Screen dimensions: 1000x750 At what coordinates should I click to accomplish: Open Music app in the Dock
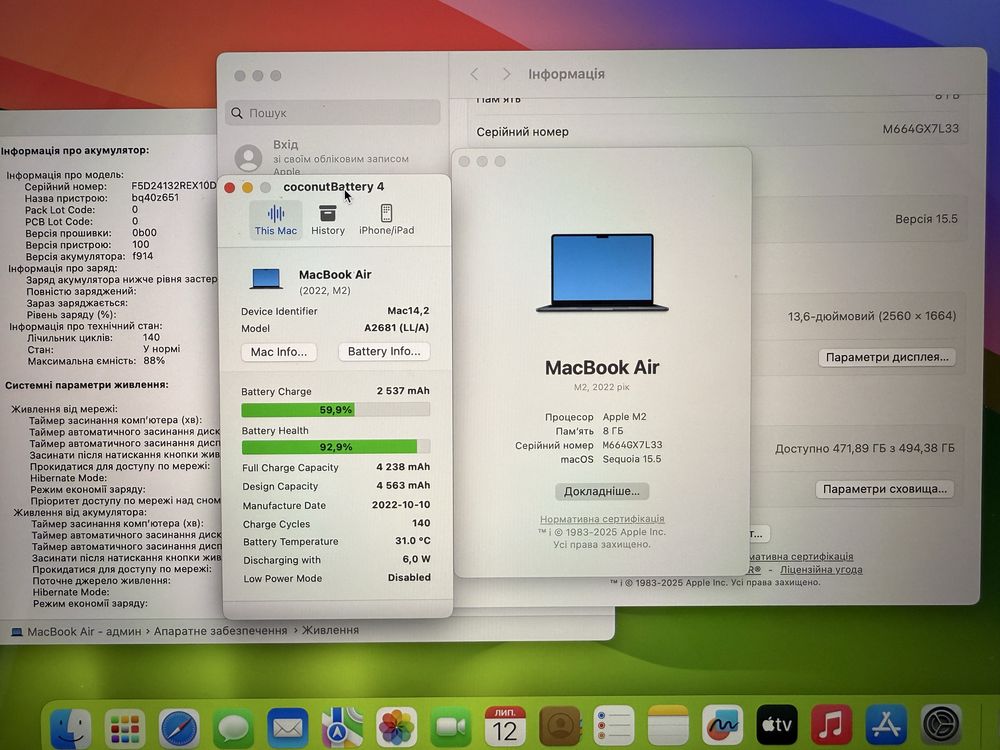(832, 724)
